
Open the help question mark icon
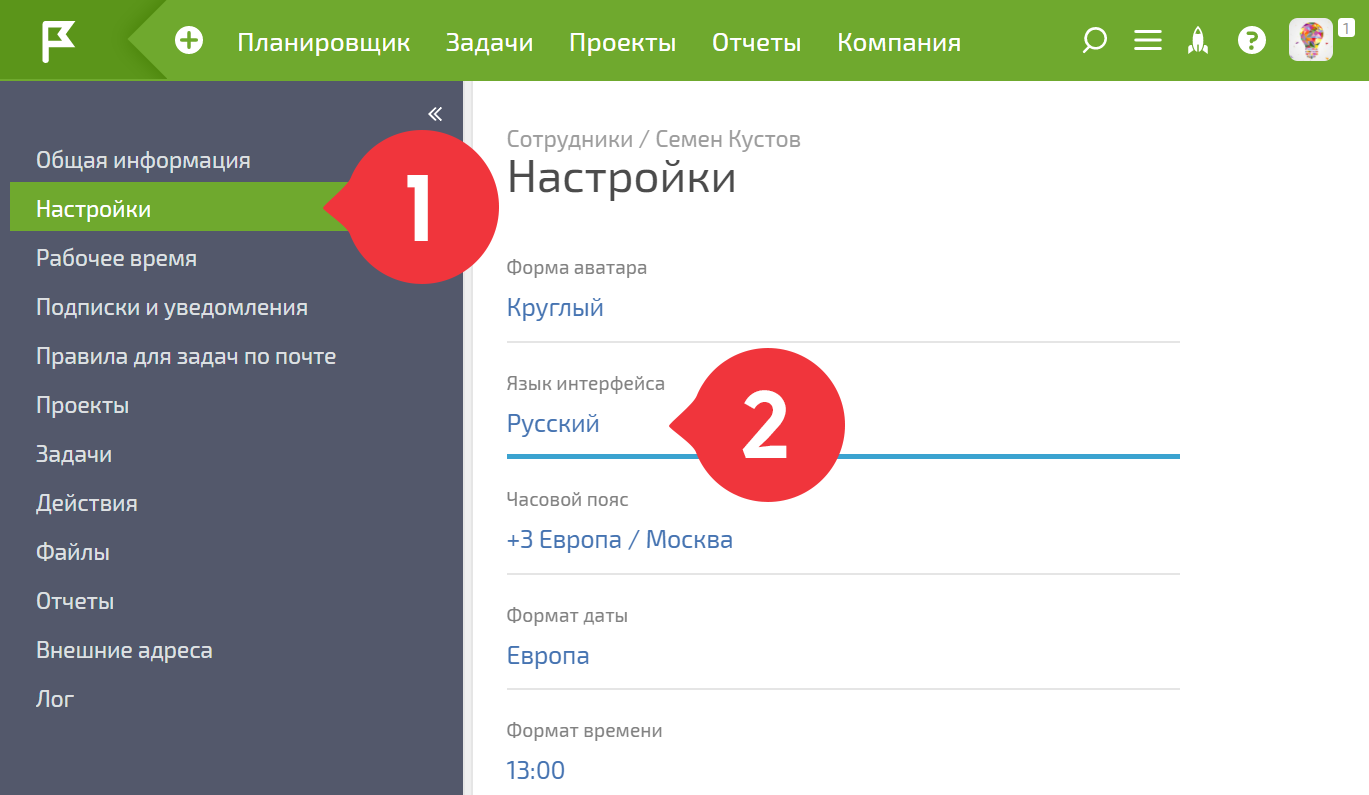coord(1252,41)
